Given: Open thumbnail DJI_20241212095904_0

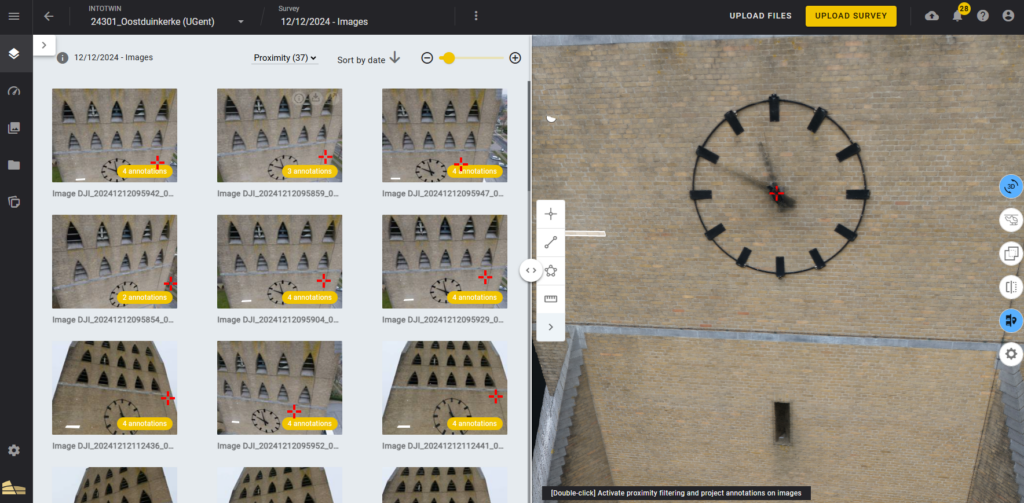Looking at the screenshot, I should click(x=280, y=261).
